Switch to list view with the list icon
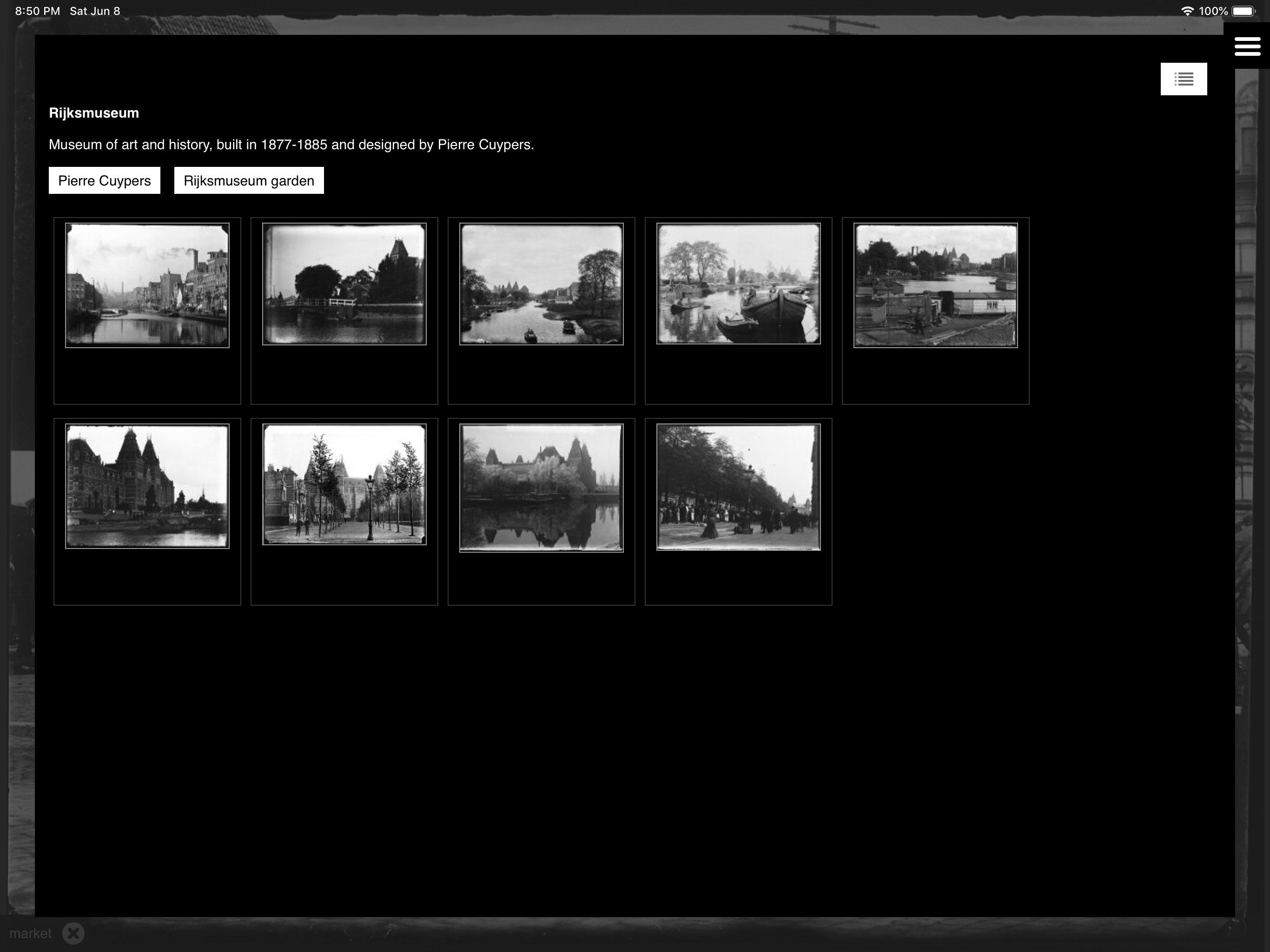Viewport: 1270px width, 952px height. pyautogui.click(x=1184, y=79)
